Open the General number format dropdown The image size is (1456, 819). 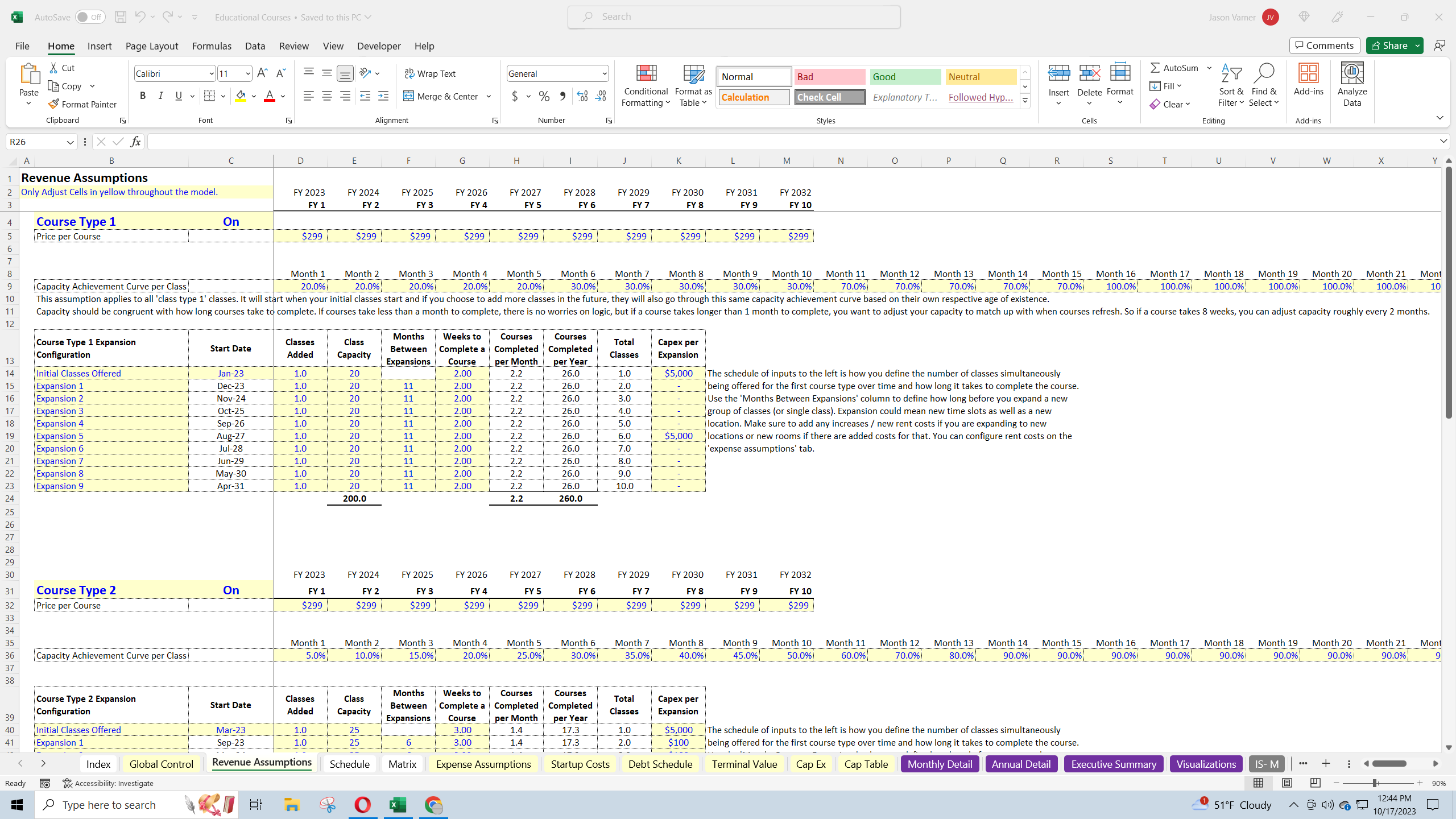coord(604,73)
